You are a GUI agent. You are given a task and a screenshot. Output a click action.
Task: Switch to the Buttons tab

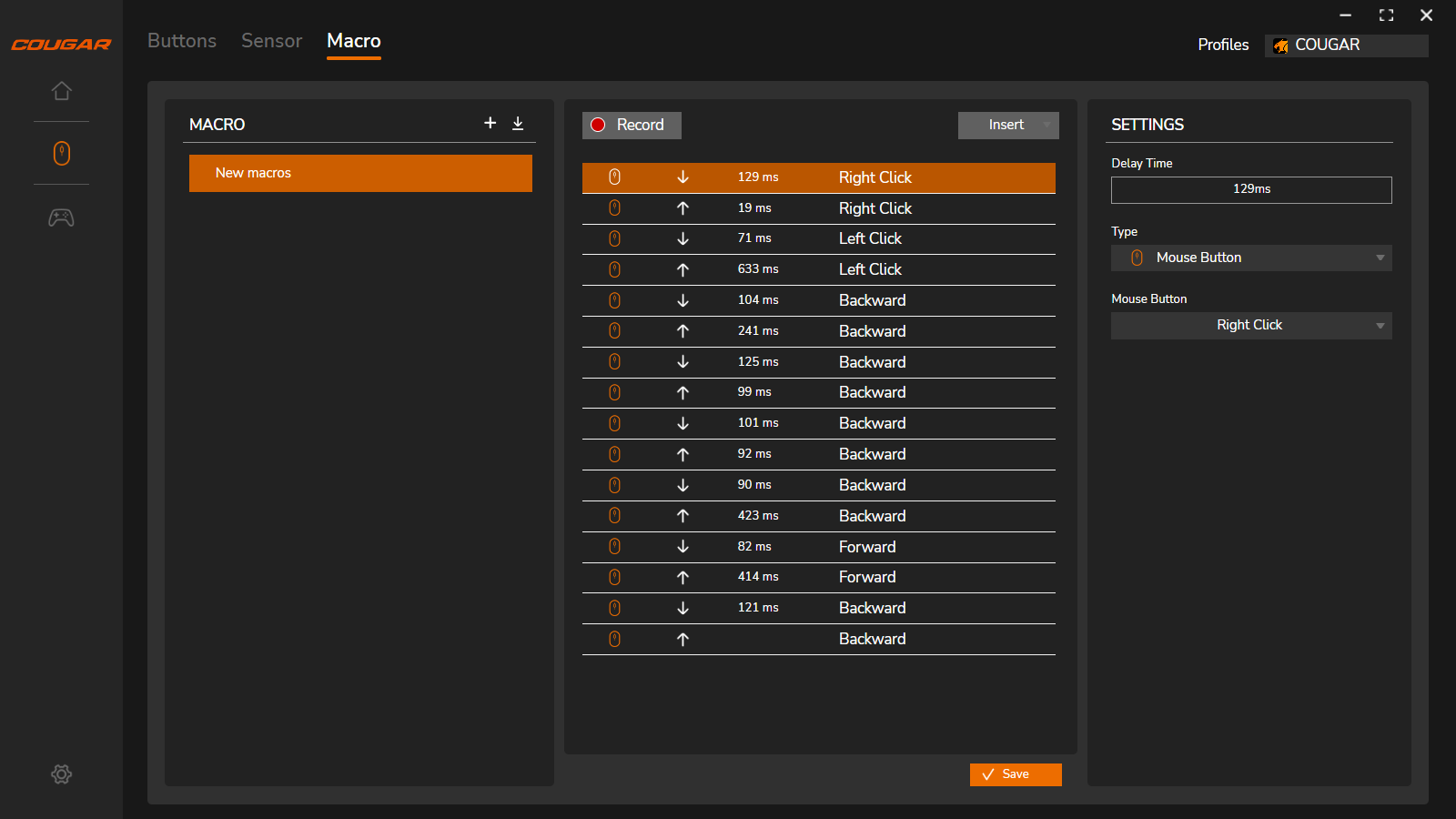point(182,41)
